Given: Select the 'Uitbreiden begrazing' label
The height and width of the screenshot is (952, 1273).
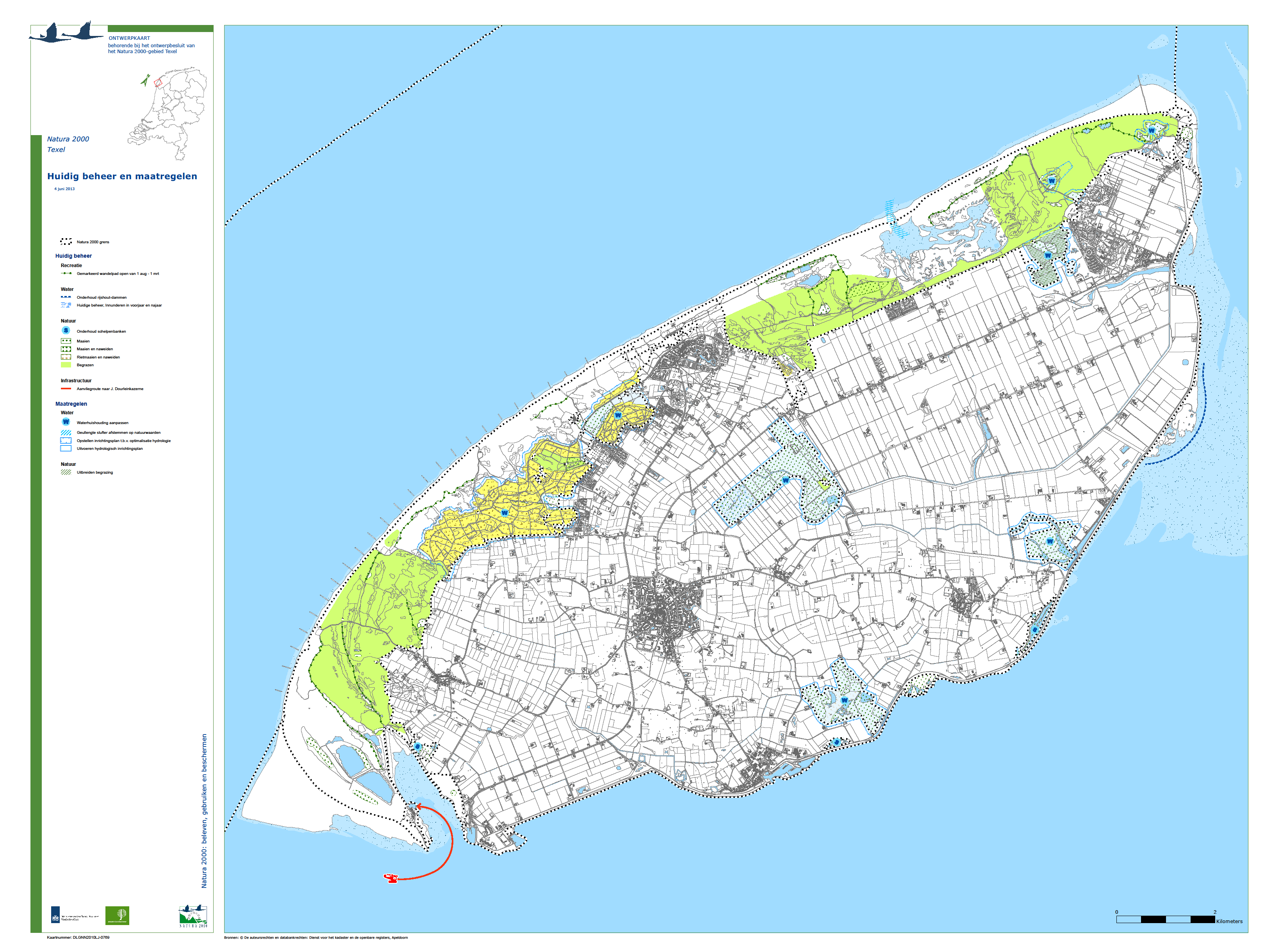Looking at the screenshot, I should click(x=95, y=472).
